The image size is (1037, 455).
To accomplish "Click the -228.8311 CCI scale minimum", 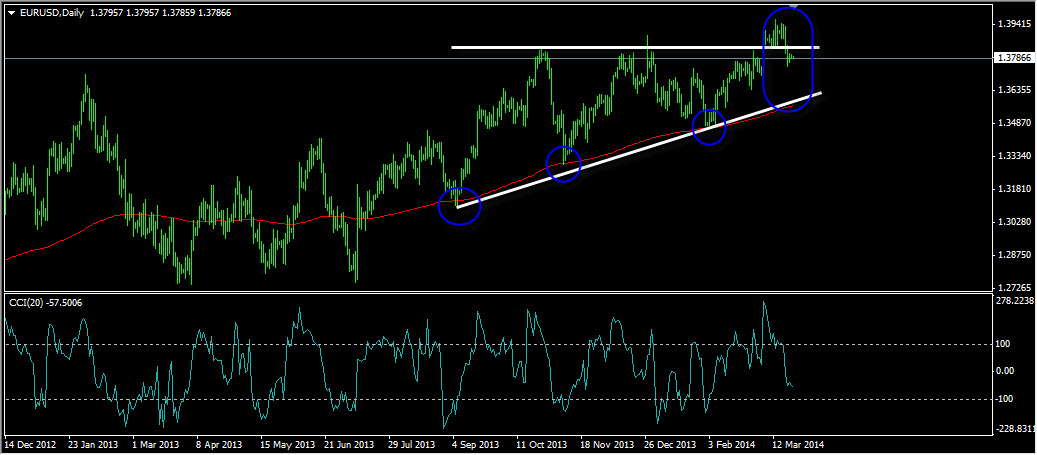I will click(1016, 429).
